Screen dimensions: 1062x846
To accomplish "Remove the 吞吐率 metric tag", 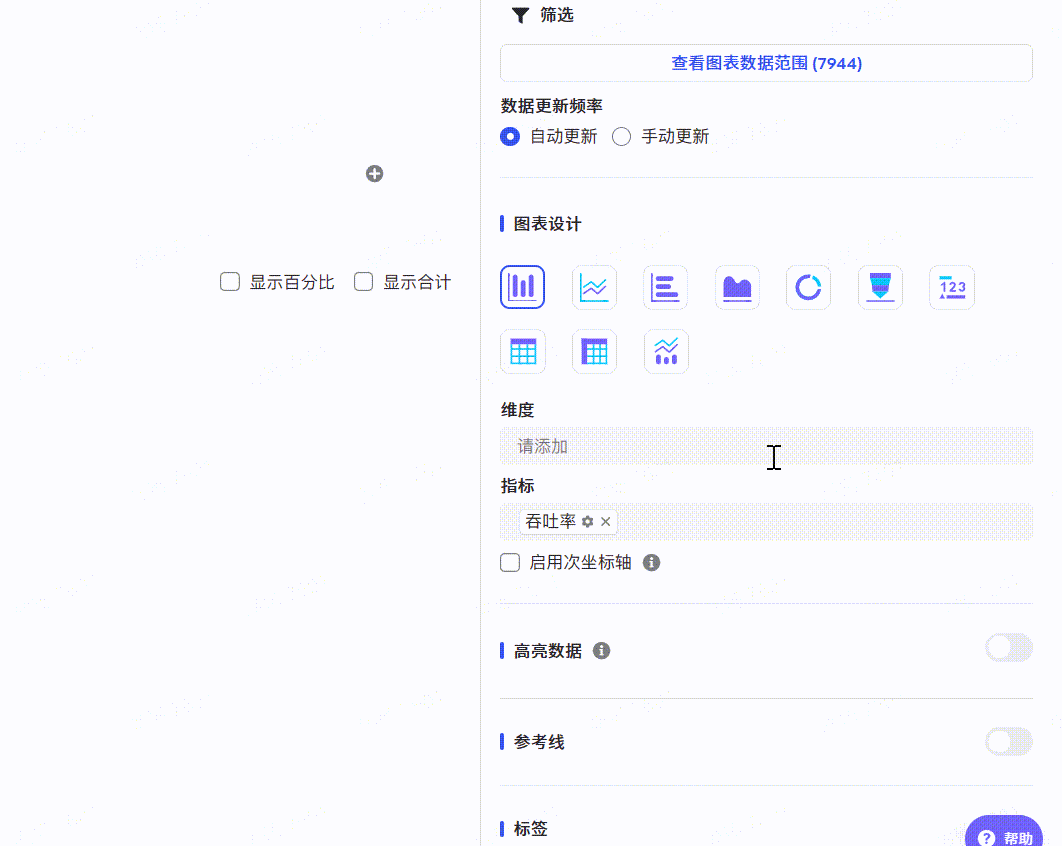I will coord(606,522).
